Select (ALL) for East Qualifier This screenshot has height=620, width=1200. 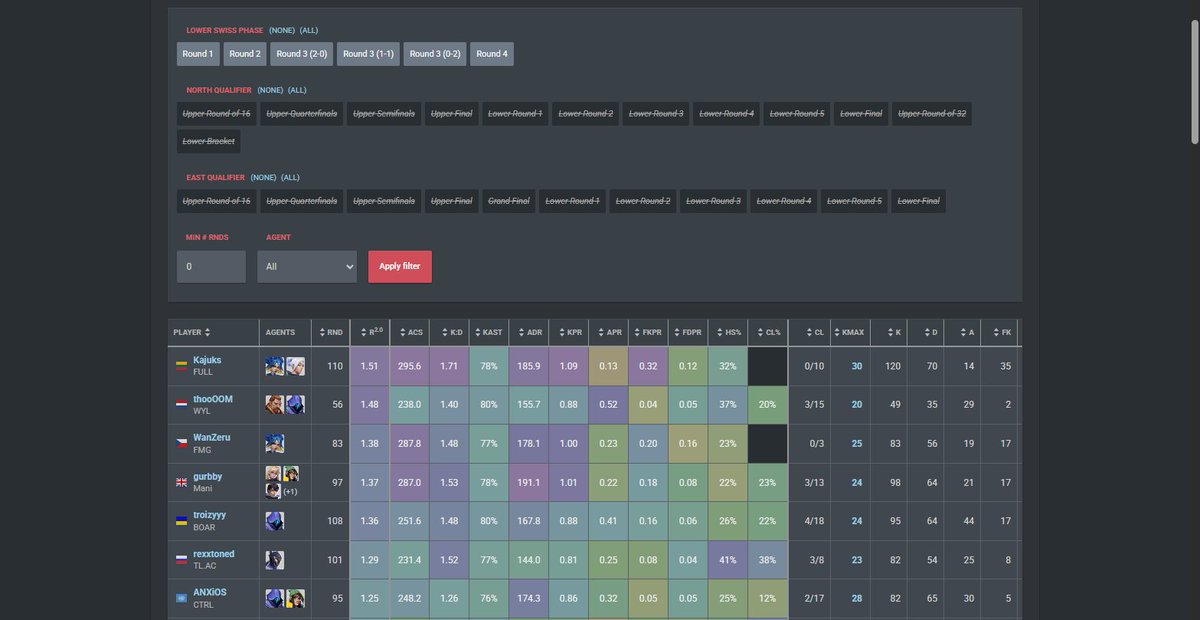[x=290, y=177]
